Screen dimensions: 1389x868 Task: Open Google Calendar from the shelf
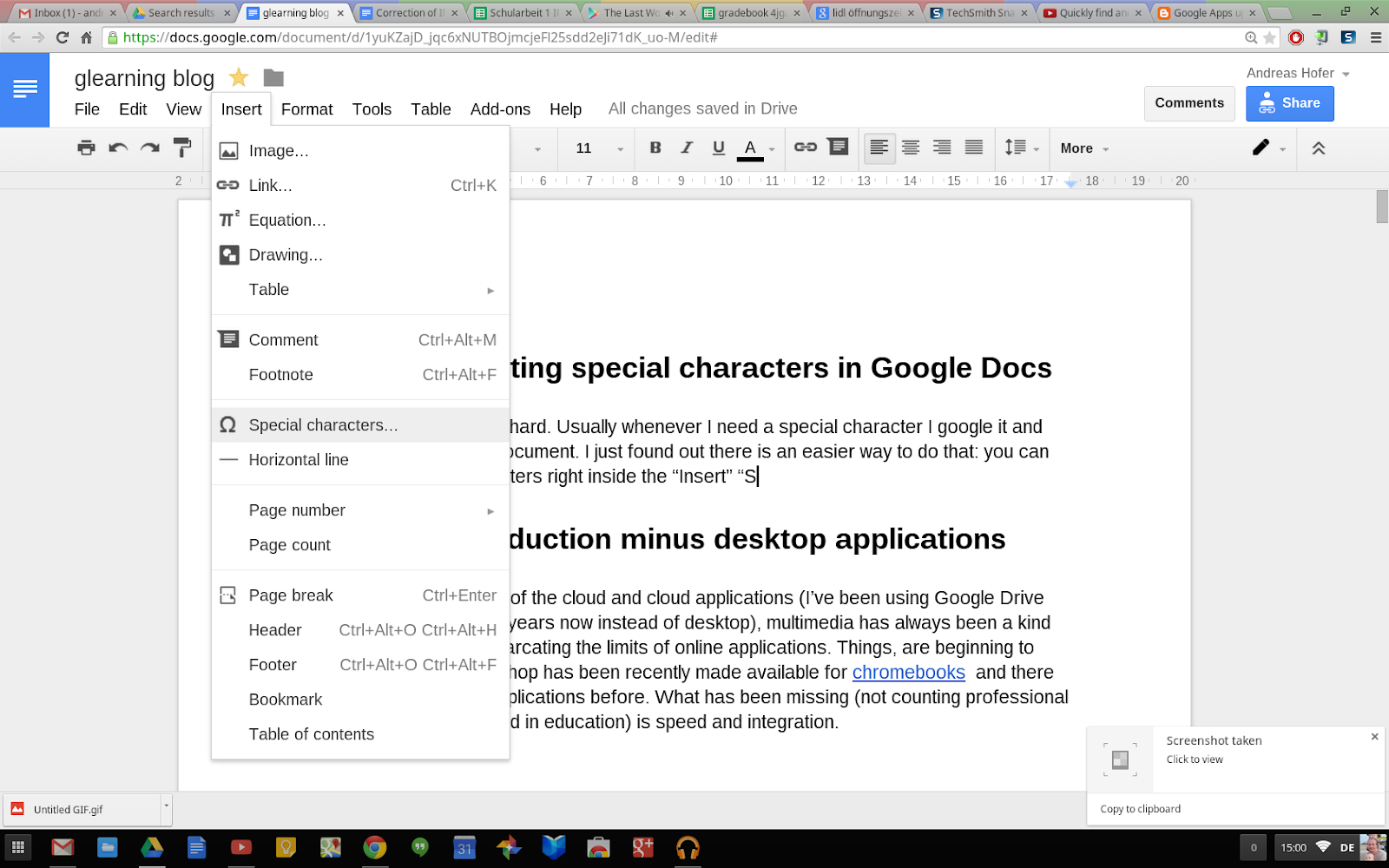click(464, 847)
